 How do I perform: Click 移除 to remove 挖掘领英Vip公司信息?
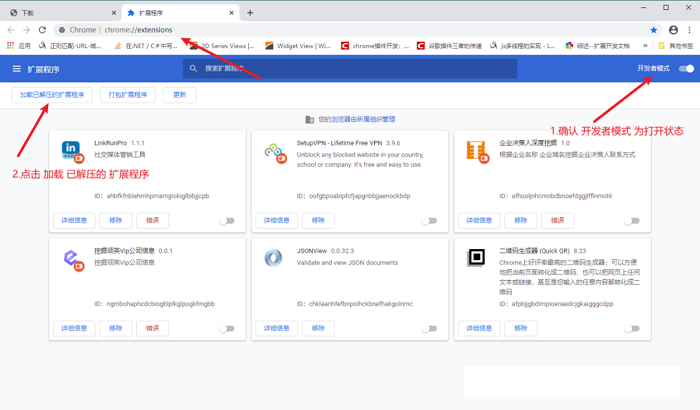coord(116,328)
